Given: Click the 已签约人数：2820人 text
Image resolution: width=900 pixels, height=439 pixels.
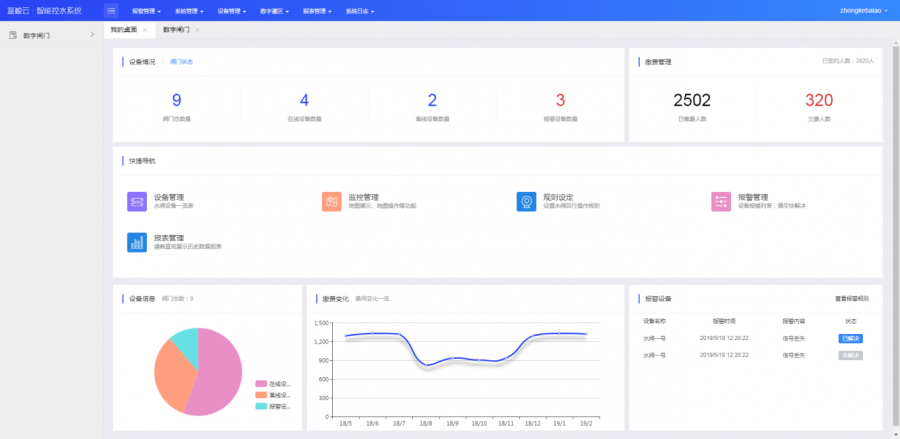Looking at the screenshot, I should click(x=848, y=60).
